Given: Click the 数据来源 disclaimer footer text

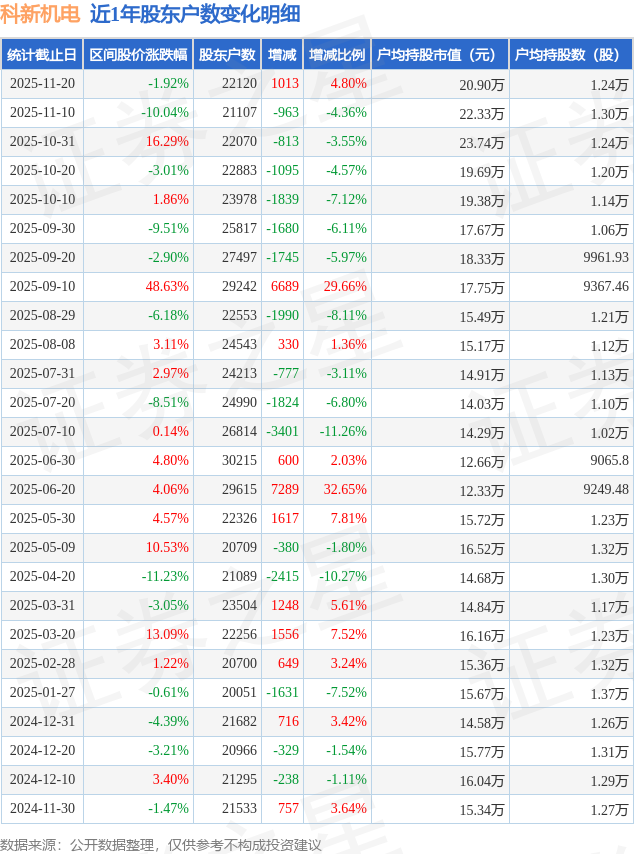Looking at the screenshot, I should point(161,845).
